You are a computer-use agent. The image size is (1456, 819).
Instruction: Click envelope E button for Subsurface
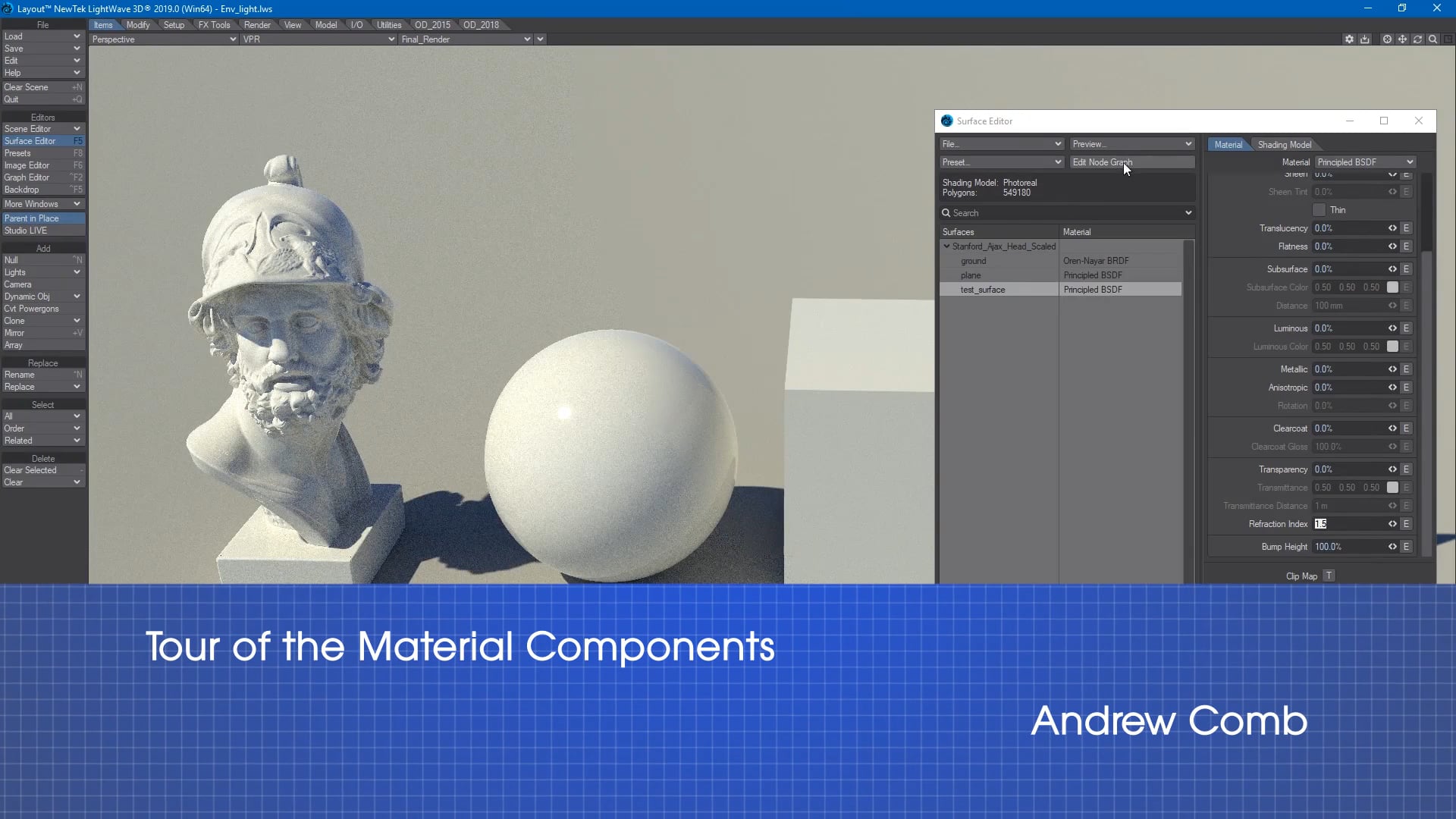pos(1406,269)
